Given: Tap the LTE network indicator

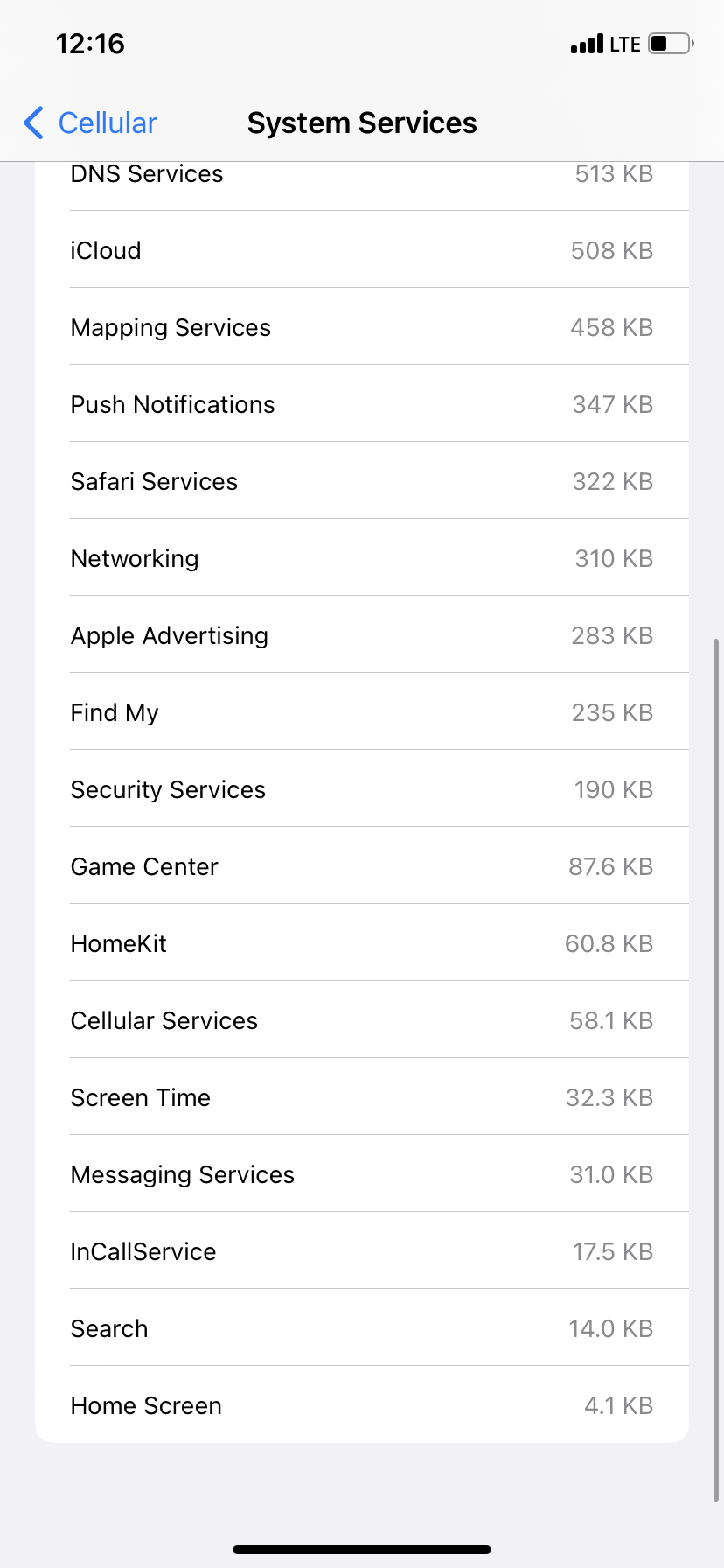Looking at the screenshot, I should 625,45.
